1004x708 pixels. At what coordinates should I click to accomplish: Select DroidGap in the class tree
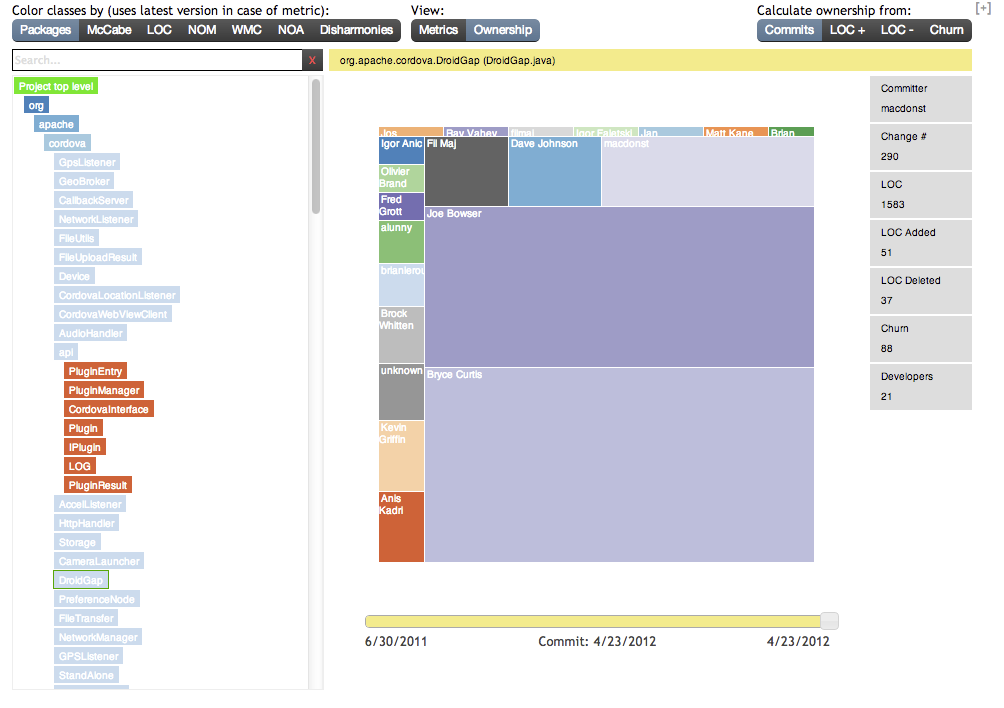tap(81, 580)
